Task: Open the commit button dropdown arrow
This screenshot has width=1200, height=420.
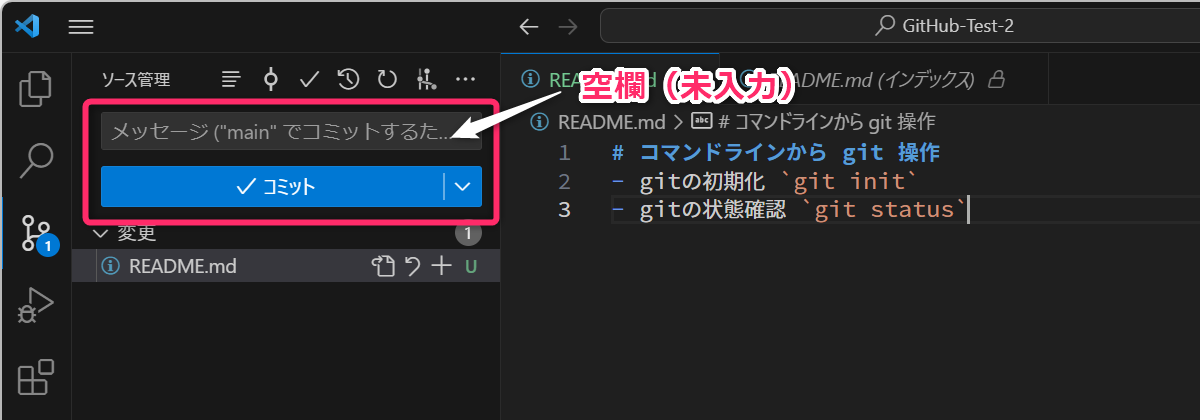Action: point(462,186)
